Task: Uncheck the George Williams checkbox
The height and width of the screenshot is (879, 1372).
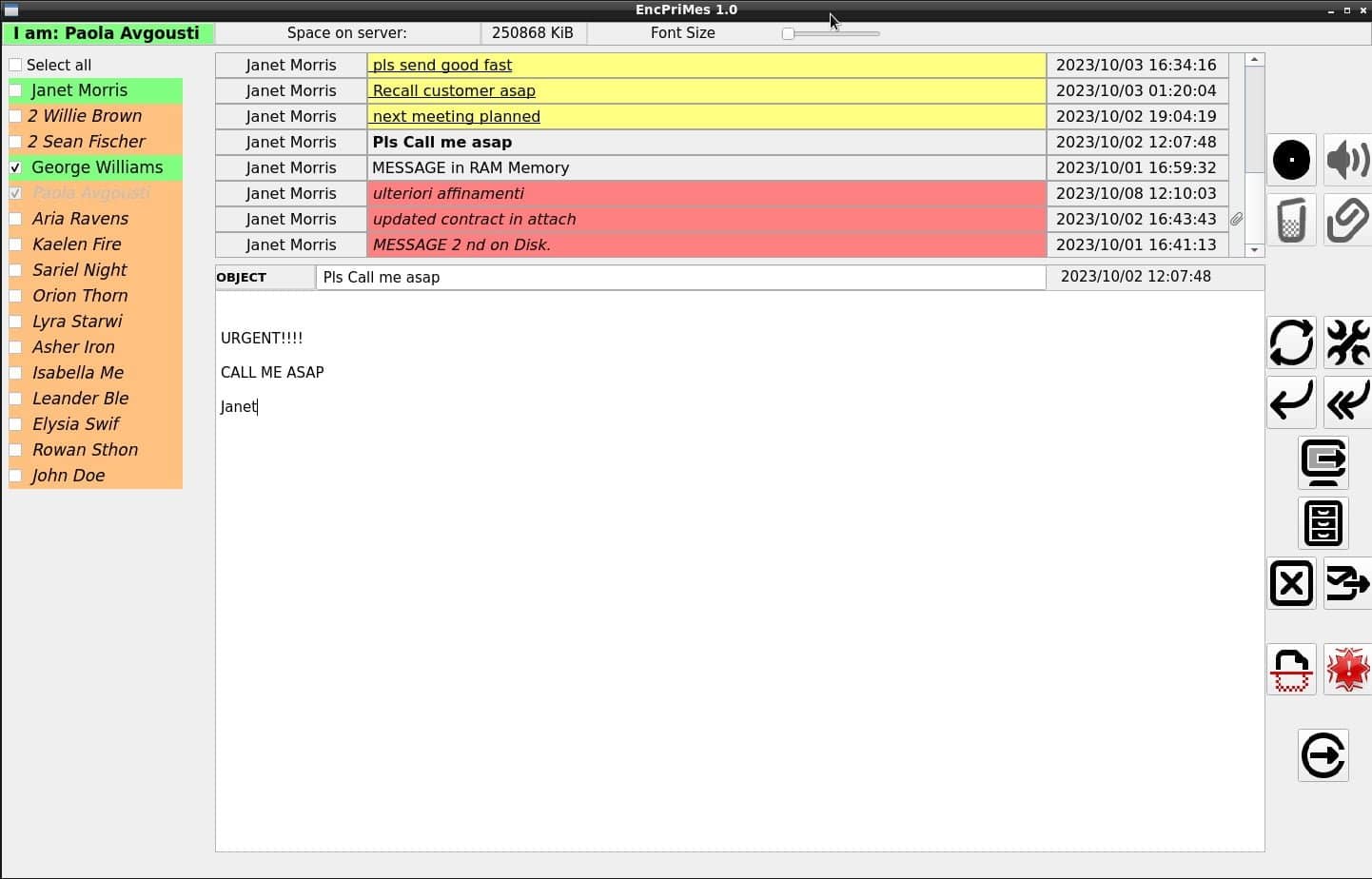Action: pyautogui.click(x=15, y=166)
